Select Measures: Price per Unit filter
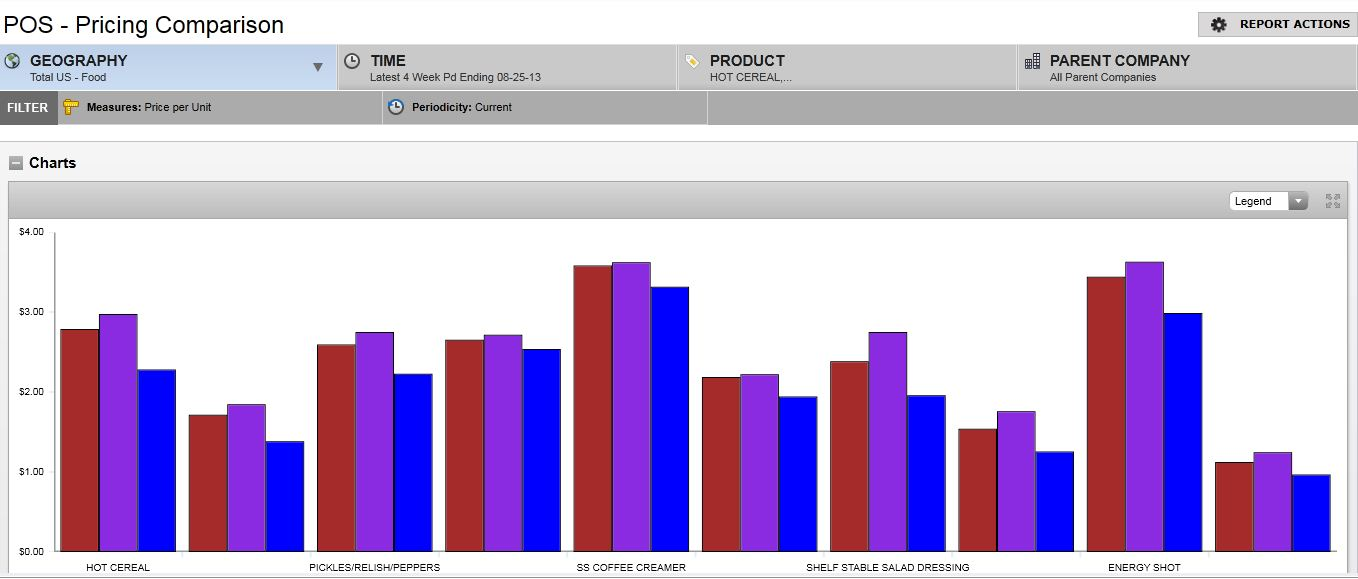Image resolution: width=1358 pixels, height=579 pixels. tap(220, 107)
